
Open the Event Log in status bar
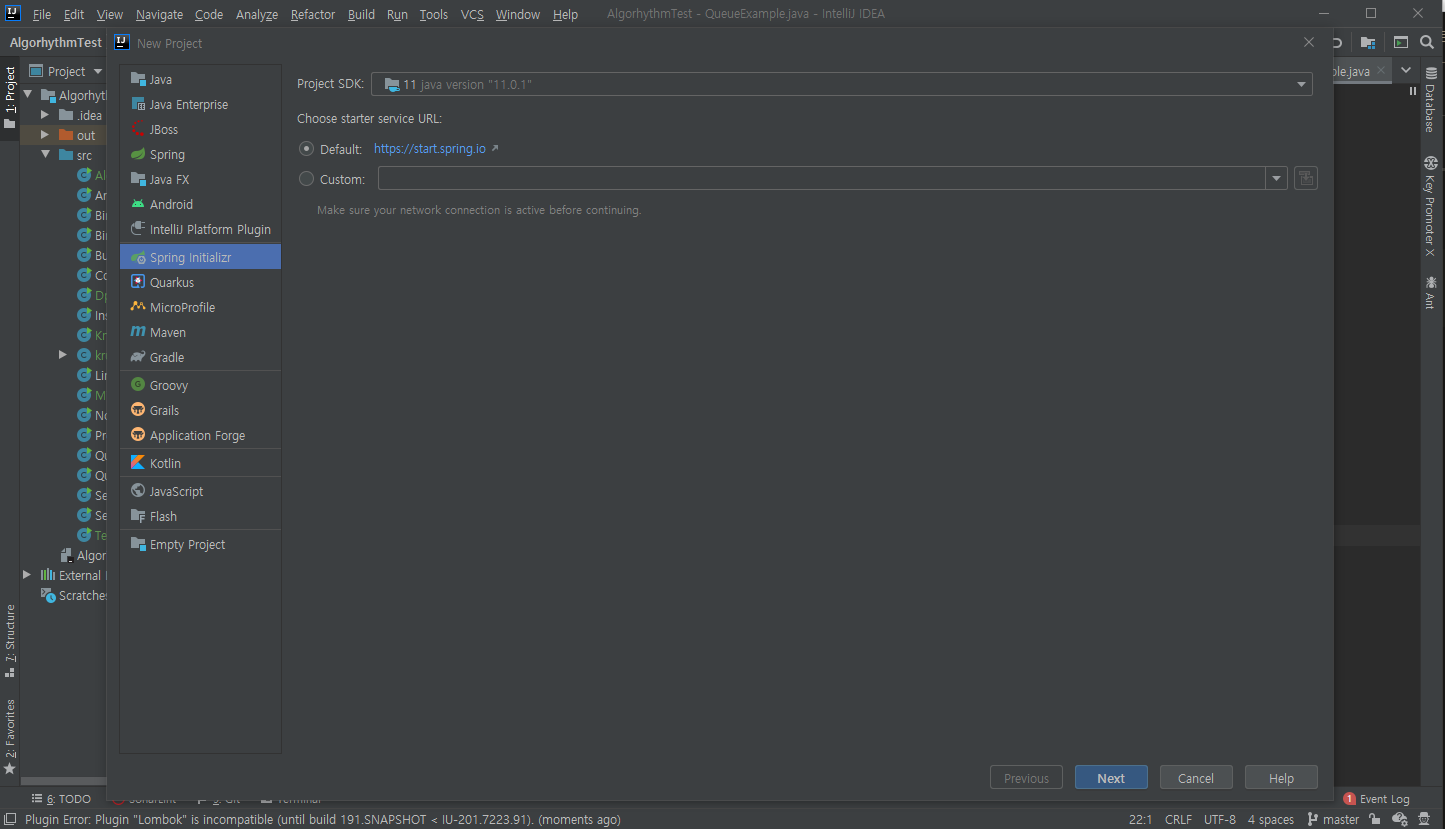1377,799
